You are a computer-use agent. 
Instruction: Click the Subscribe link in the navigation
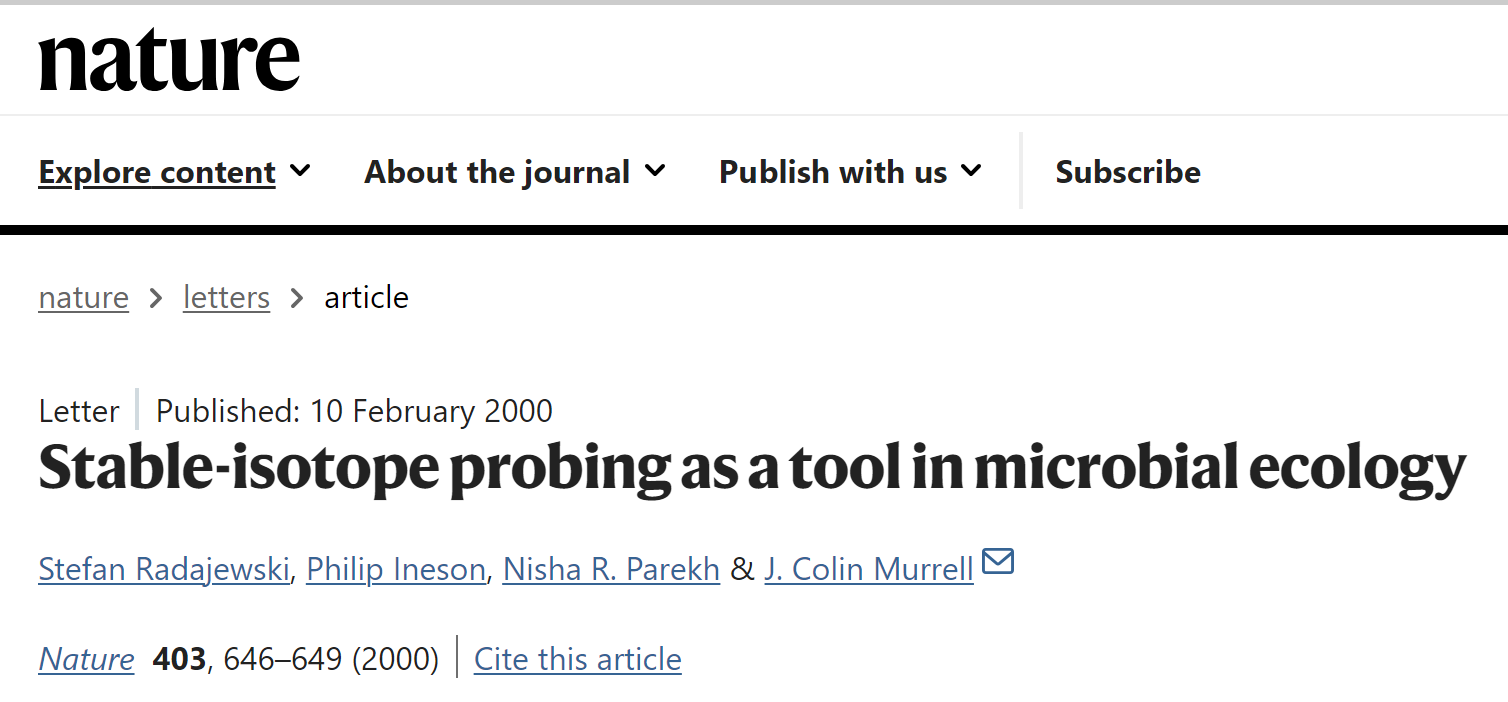pos(1128,172)
